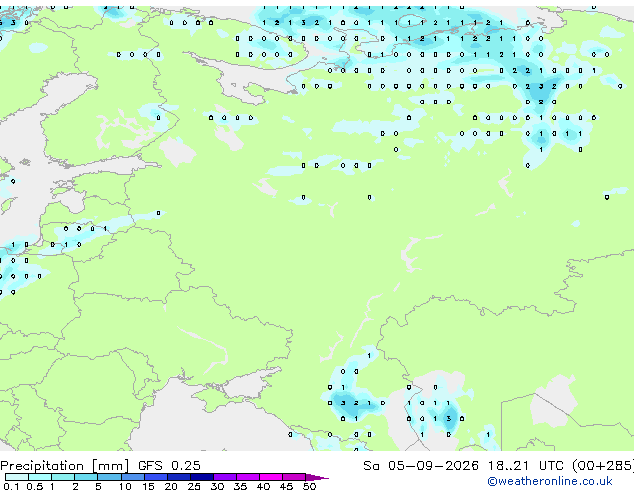Viewport: 634px width, 490px height.
Task: Click the 45–50 mm legend color swatch
Action: coord(294,477)
